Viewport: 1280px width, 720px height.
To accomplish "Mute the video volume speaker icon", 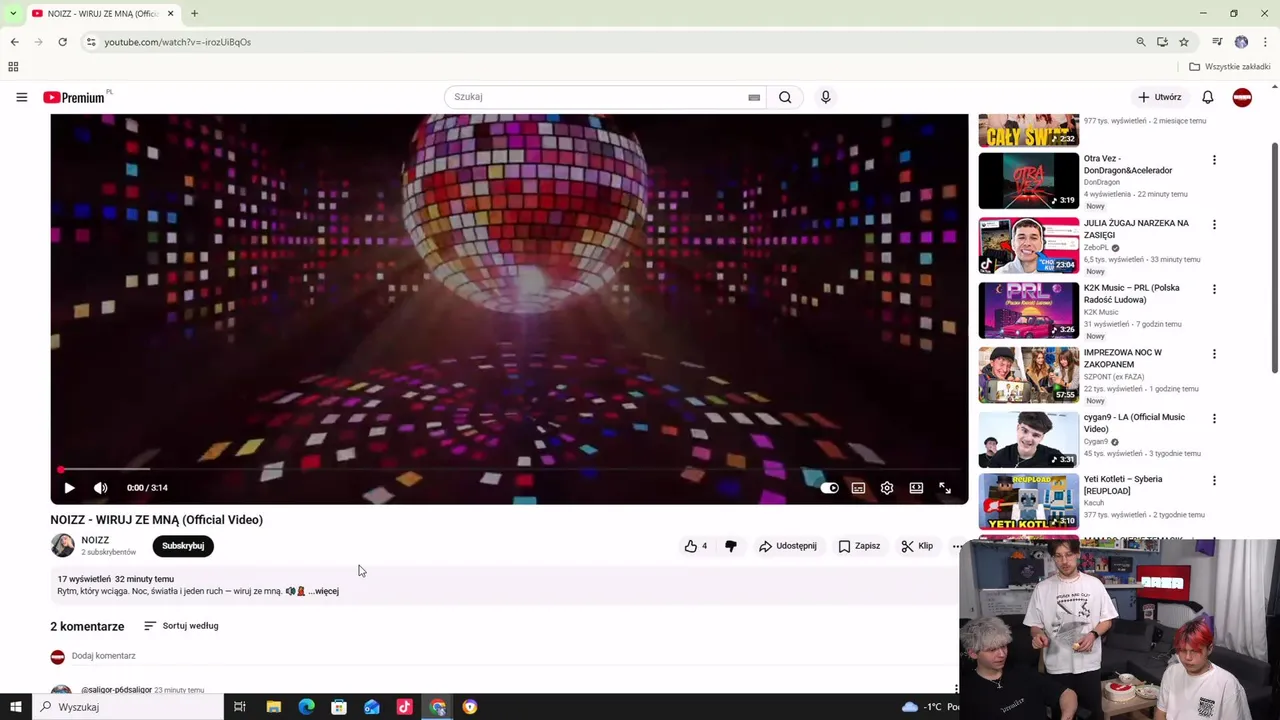I will click(100, 488).
